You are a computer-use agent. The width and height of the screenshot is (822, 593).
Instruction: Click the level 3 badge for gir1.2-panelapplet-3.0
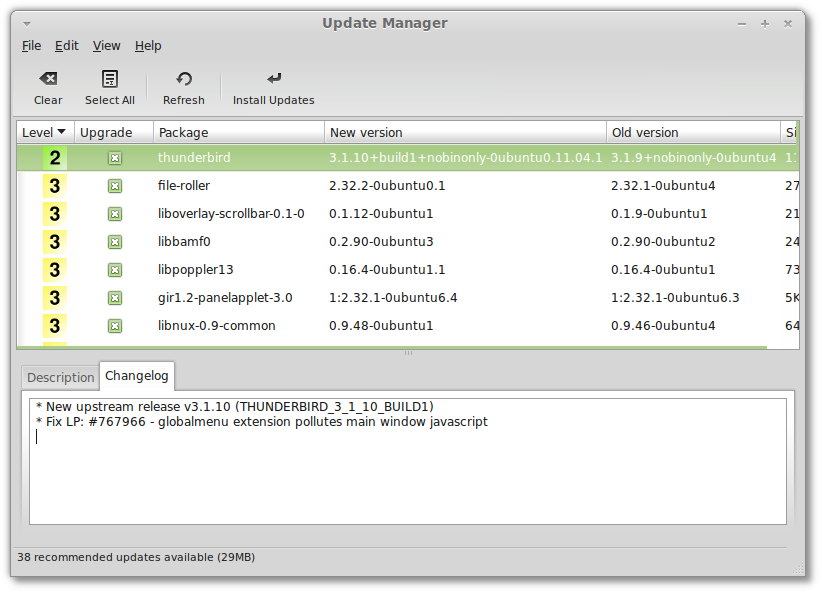point(55,298)
